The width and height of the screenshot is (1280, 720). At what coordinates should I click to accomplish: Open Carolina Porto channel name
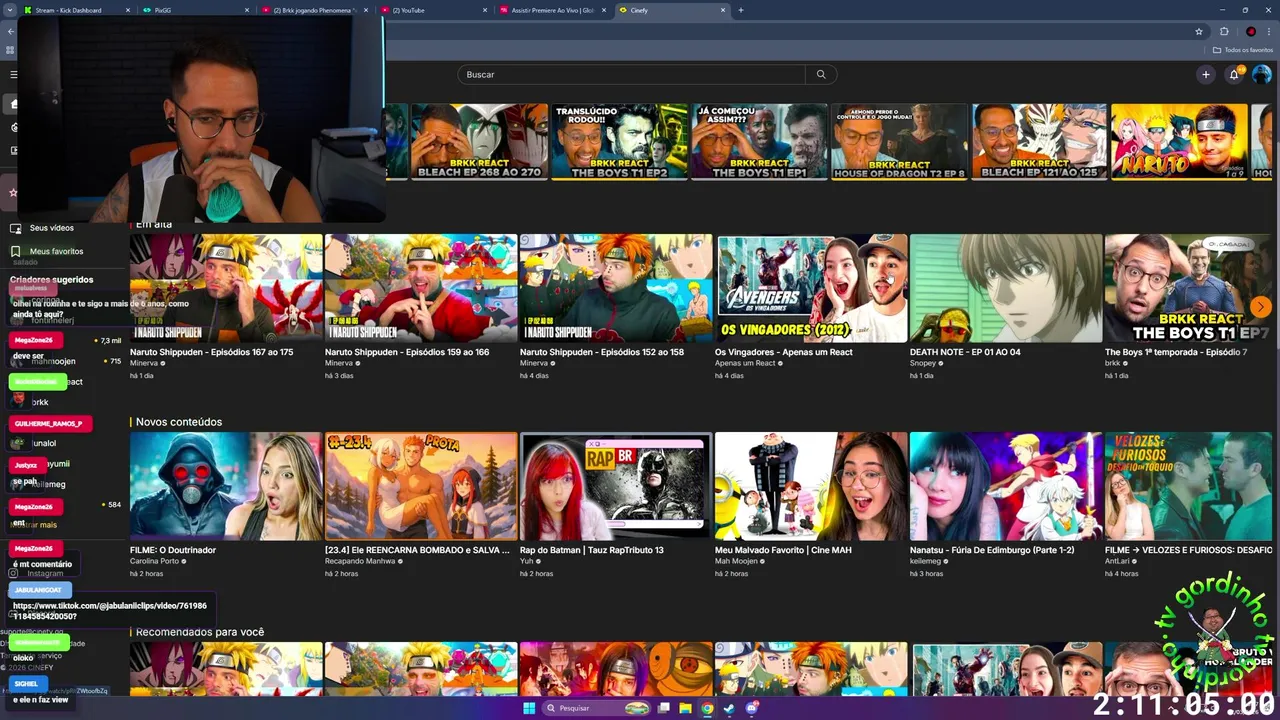coord(154,561)
